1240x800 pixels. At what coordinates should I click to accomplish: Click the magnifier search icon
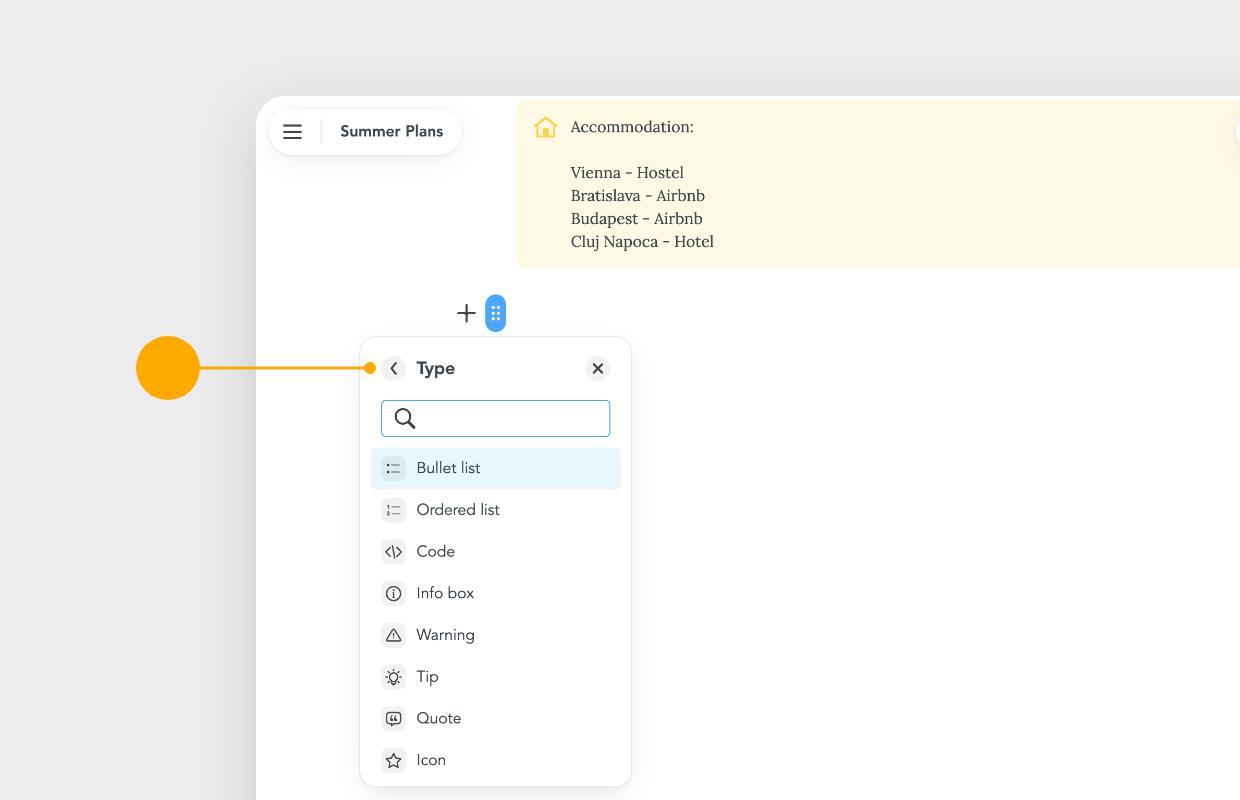pyautogui.click(x=405, y=419)
